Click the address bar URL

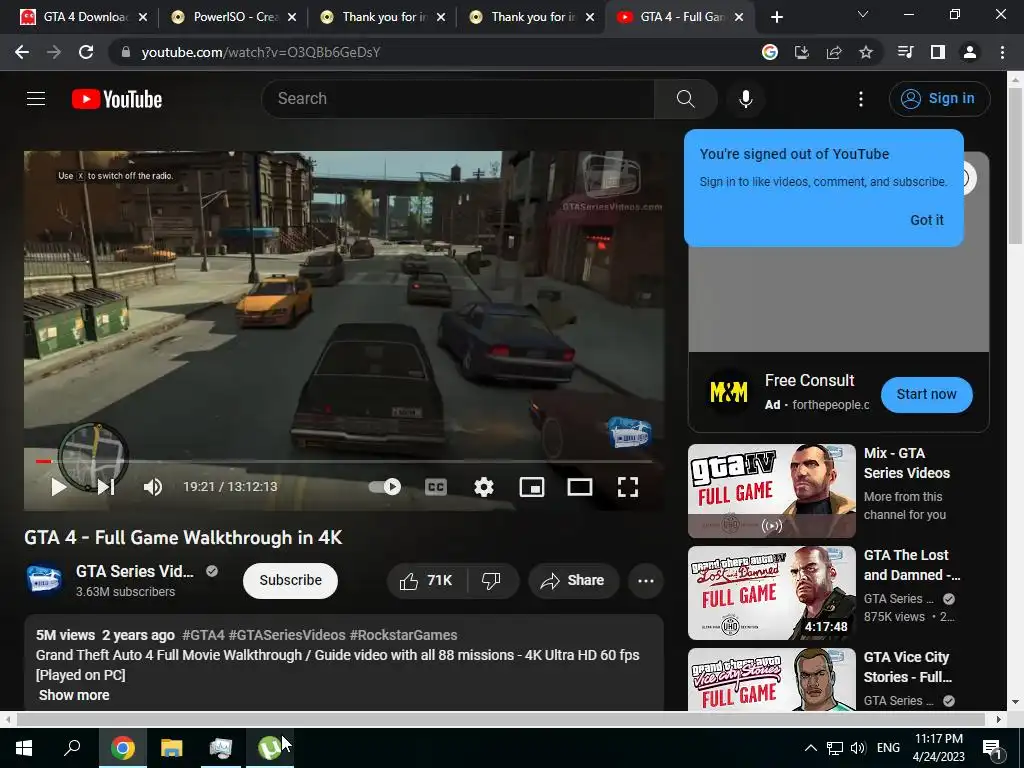(x=261, y=52)
